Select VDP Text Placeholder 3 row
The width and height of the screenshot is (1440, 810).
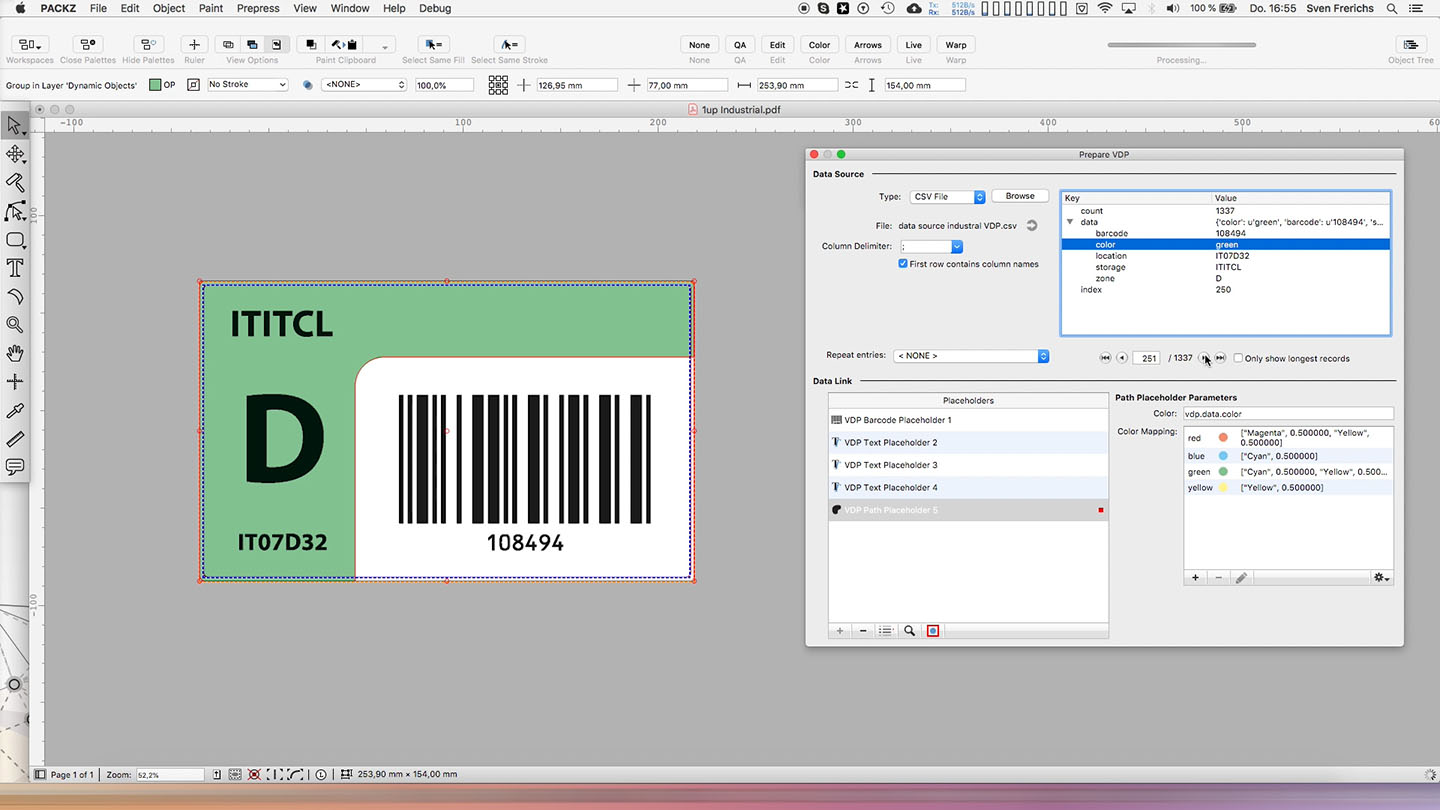click(x=968, y=465)
